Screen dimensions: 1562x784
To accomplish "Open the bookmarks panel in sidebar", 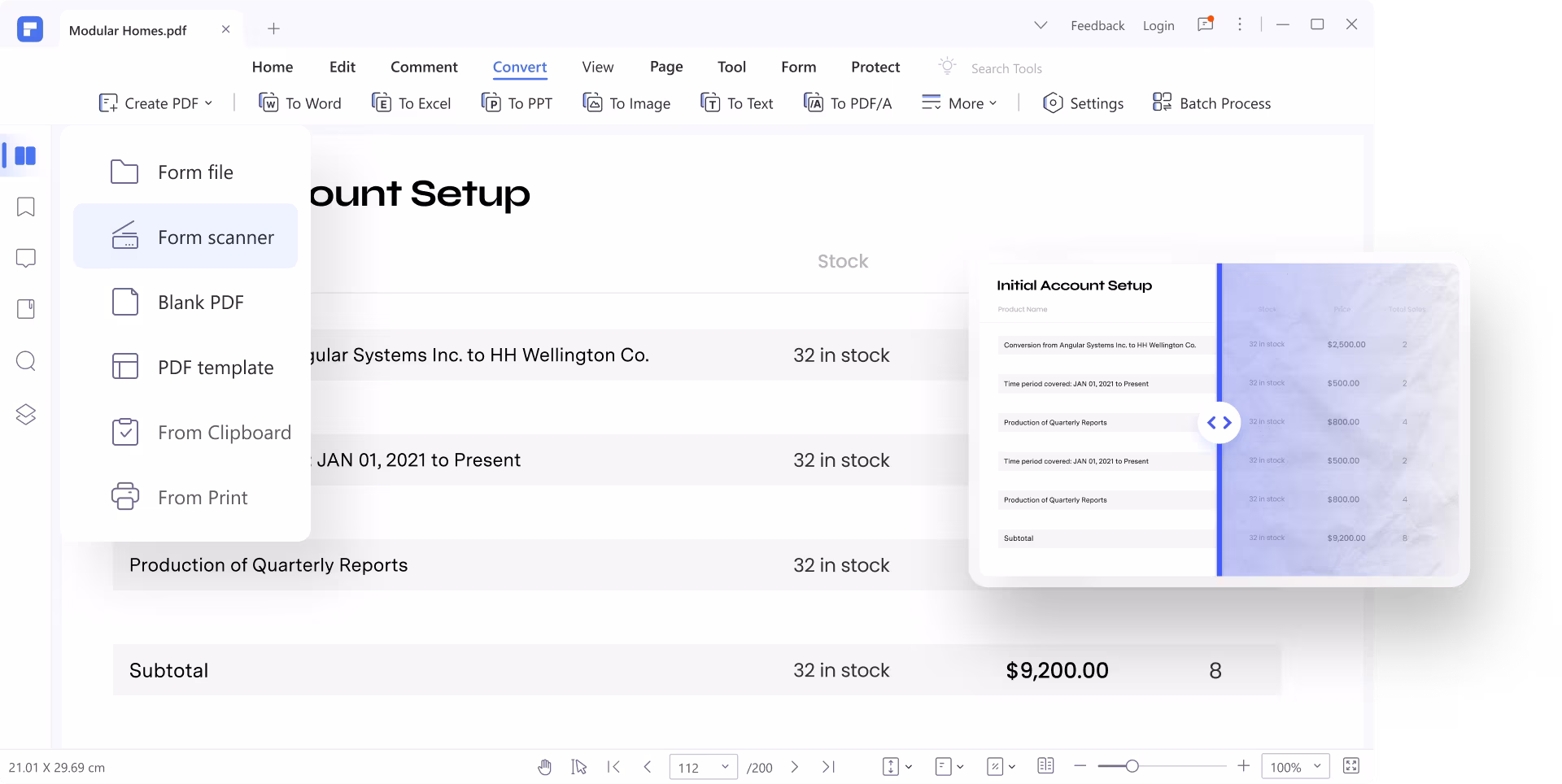I will click(x=26, y=207).
